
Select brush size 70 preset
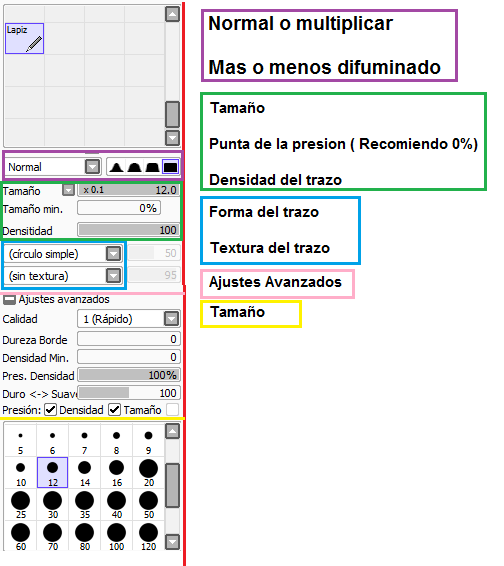pyautogui.click(x=52, y=536)
